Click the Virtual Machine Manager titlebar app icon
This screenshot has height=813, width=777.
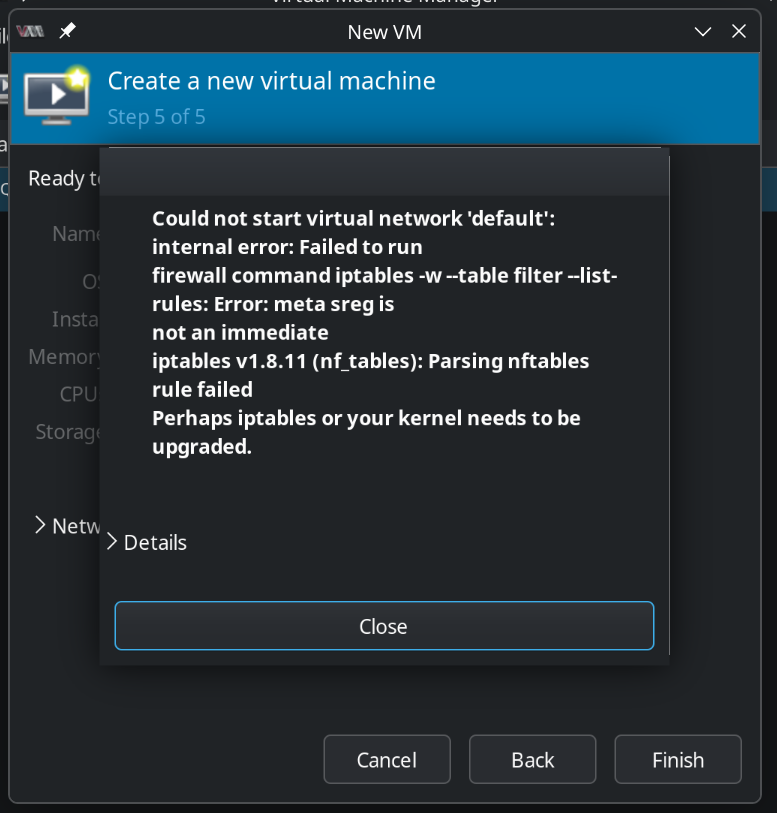pyautogui.click(x=30, y=31)
